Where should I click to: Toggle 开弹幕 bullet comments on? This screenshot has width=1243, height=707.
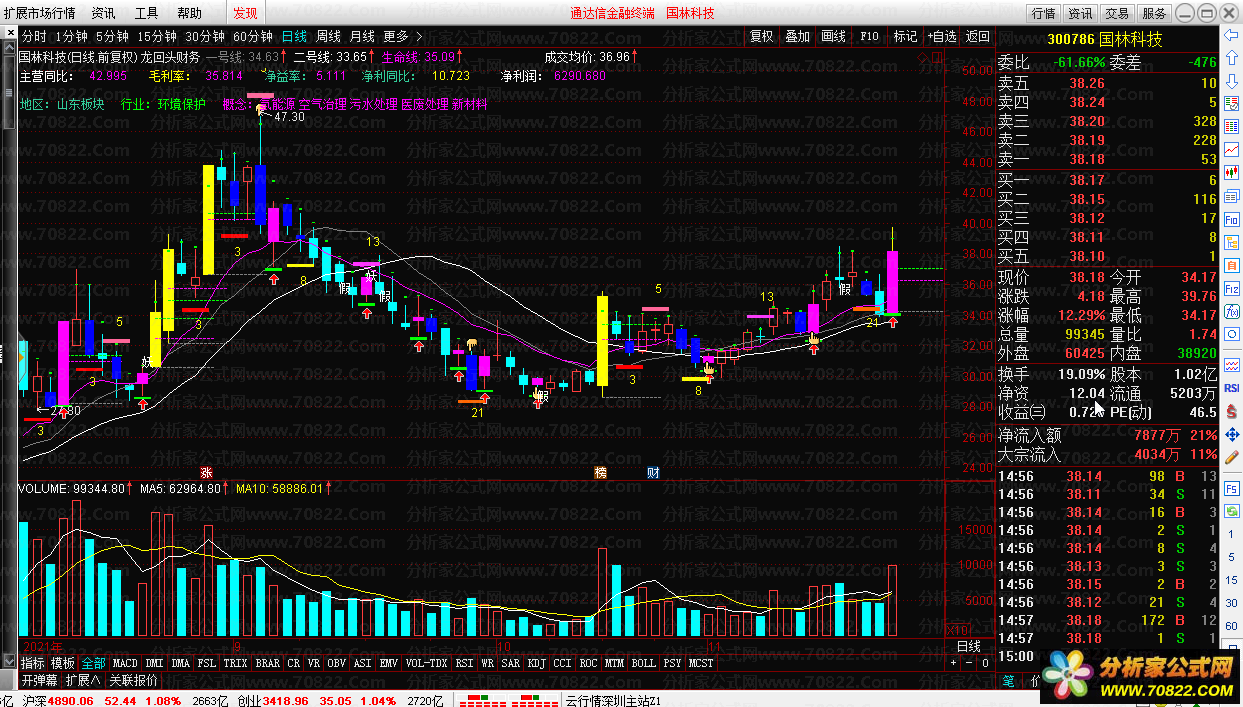click(40, 680)
